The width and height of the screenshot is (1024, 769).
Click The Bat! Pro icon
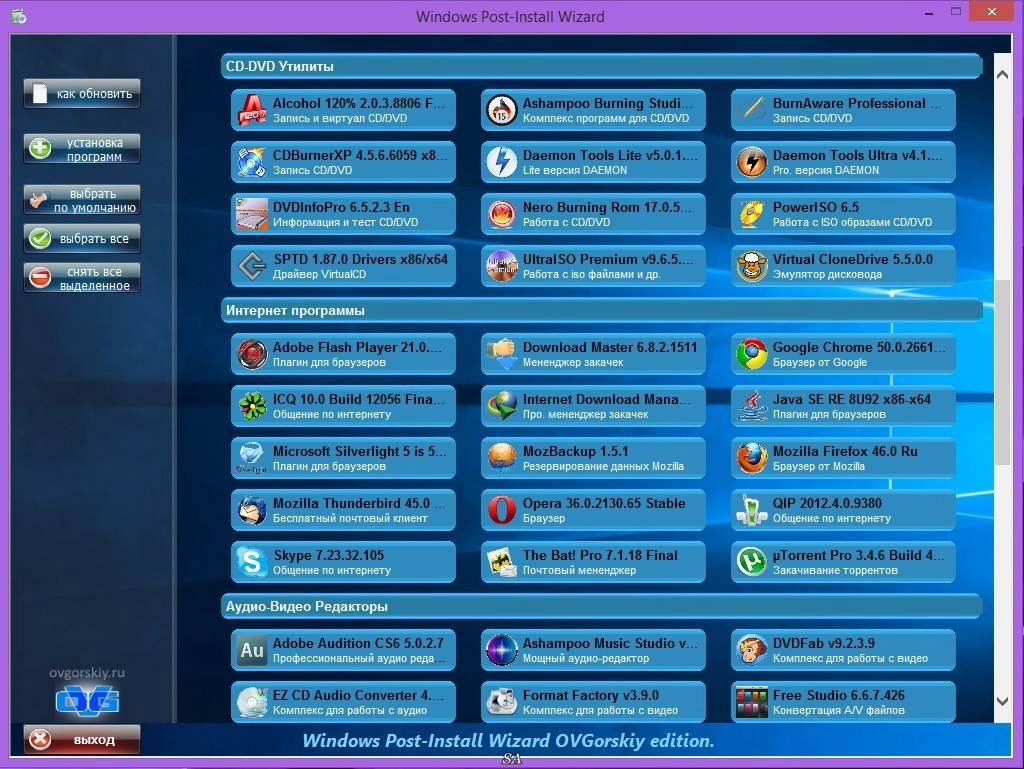pyautogui.click(x=502, y=562)
